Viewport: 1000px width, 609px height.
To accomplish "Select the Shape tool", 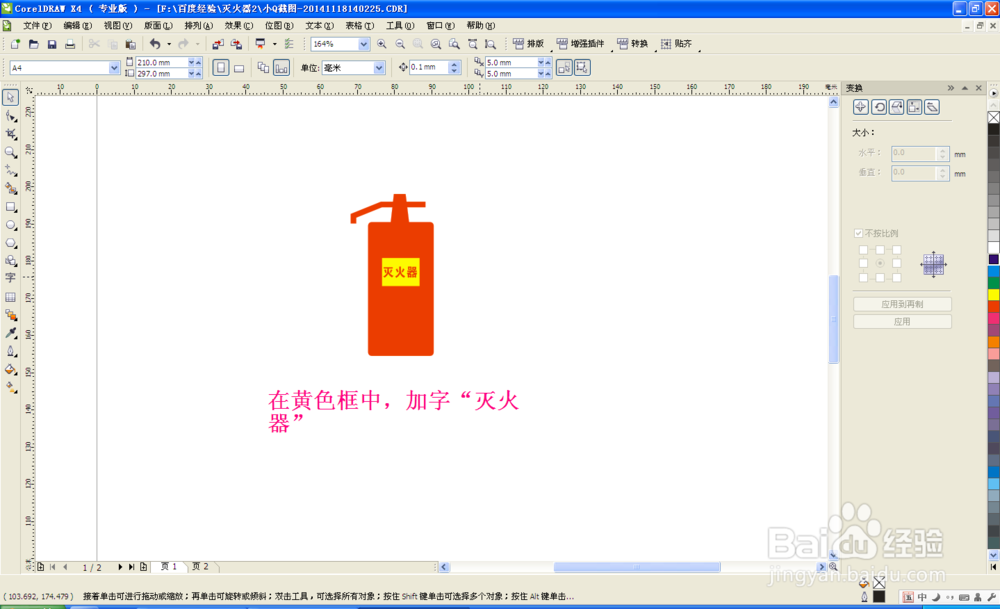I will (12, 117).
